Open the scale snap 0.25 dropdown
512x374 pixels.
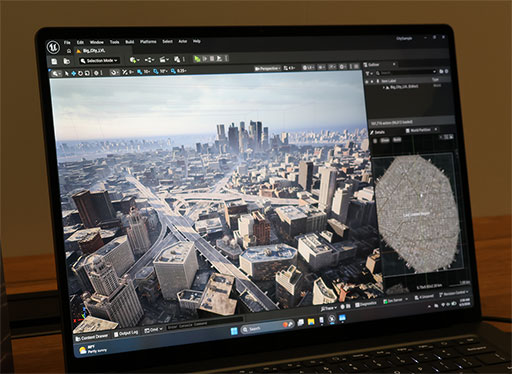tap(181, 71)
